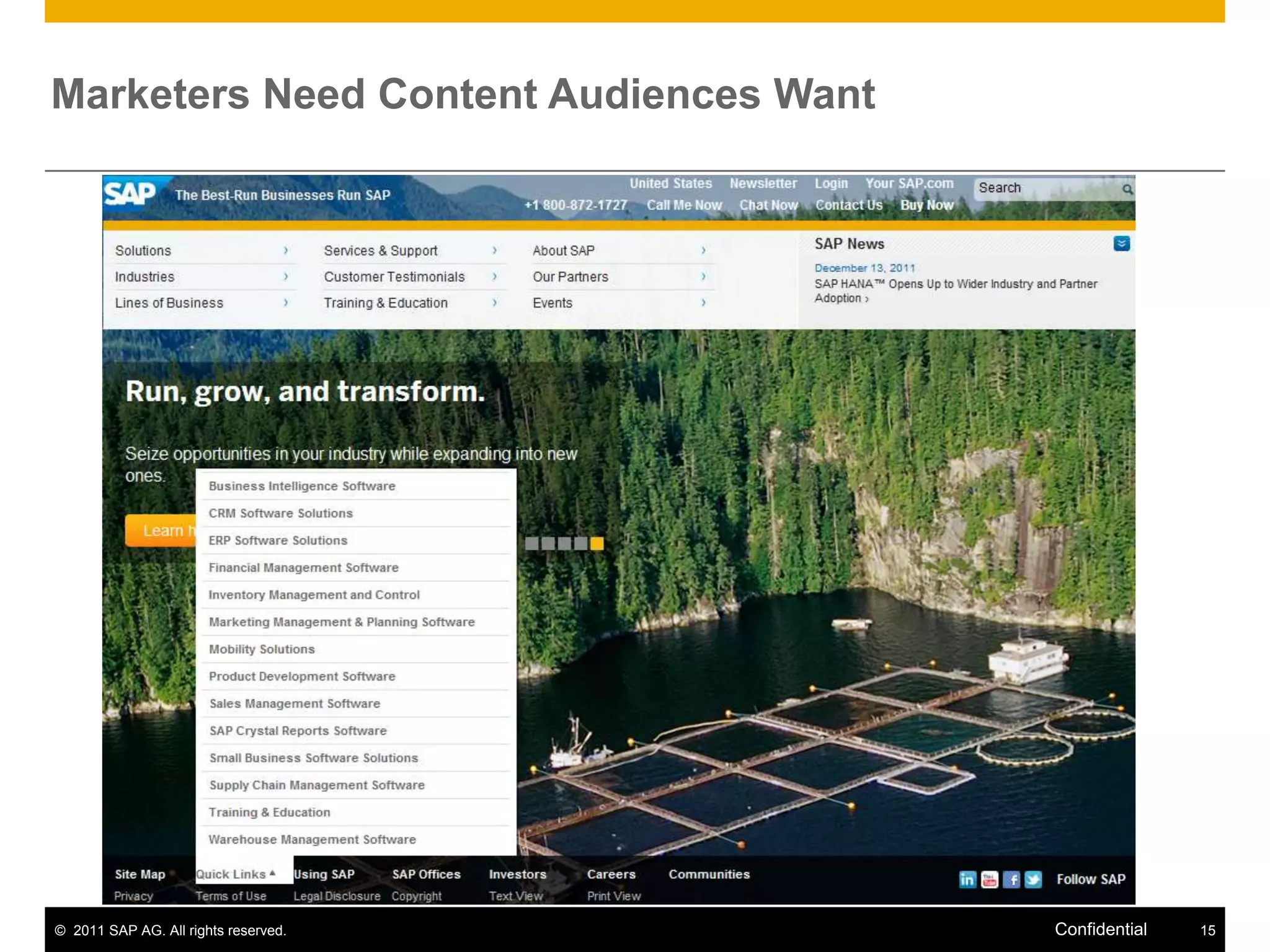This screenshot has height=952, width=1270.
Task: Open SAP Offices footer link
Action: 427,875
